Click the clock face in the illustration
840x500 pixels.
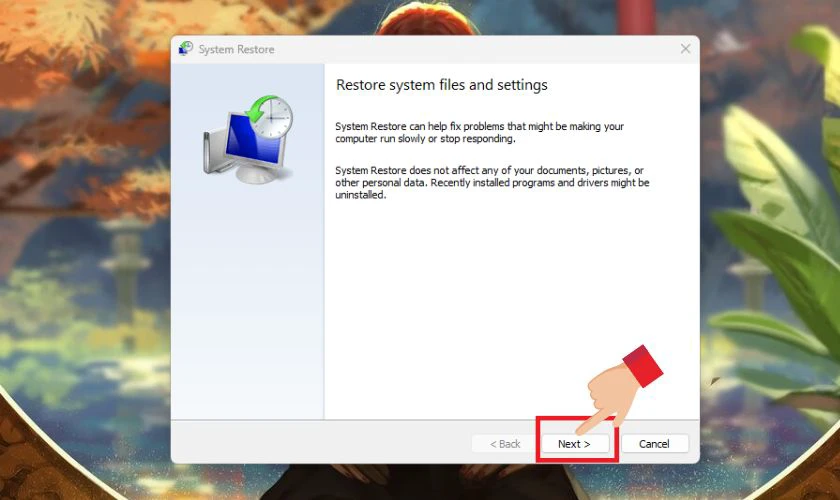tap(273, 117)
